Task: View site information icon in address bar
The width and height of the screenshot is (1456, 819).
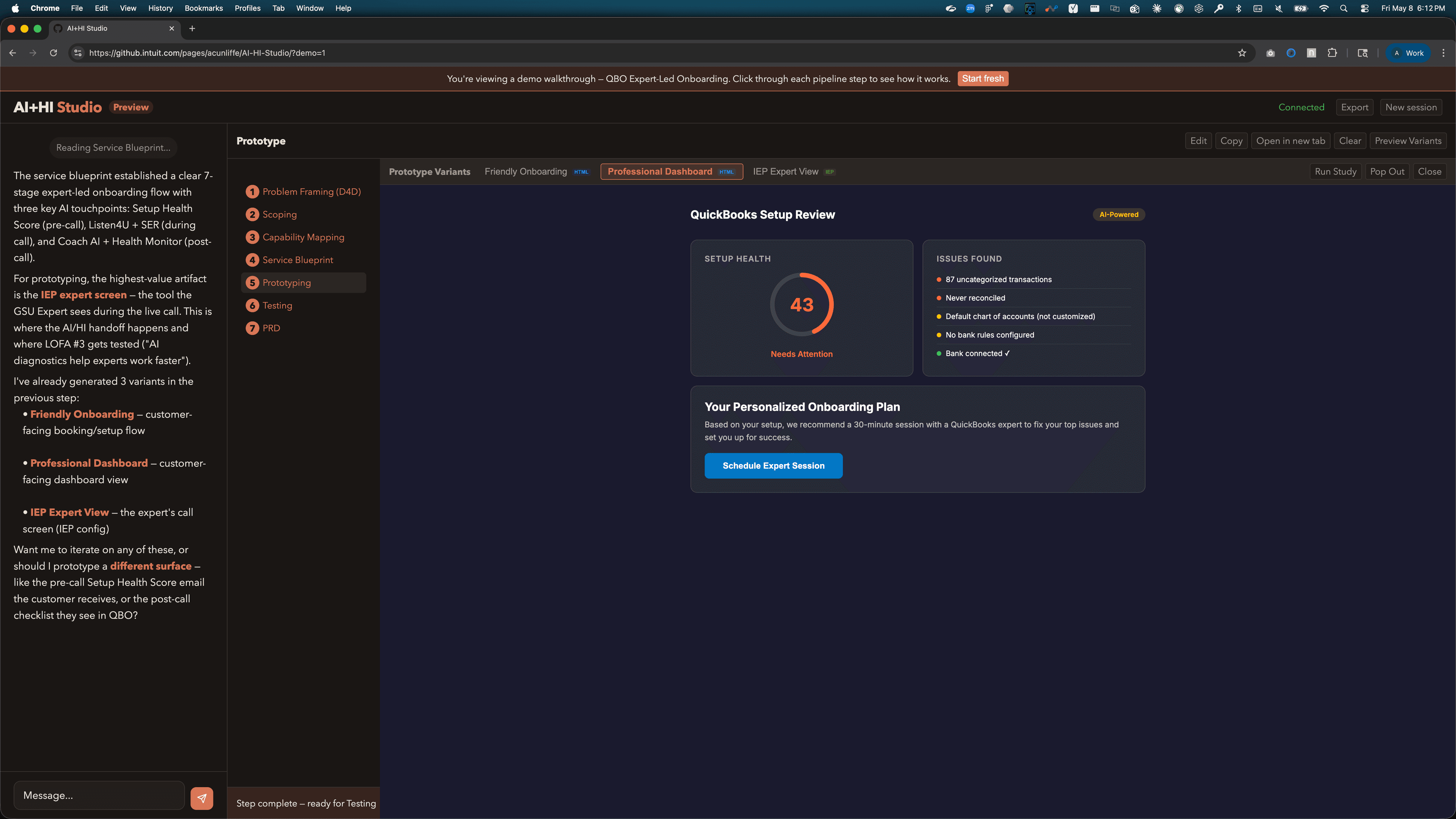Action: pos(78,53)
